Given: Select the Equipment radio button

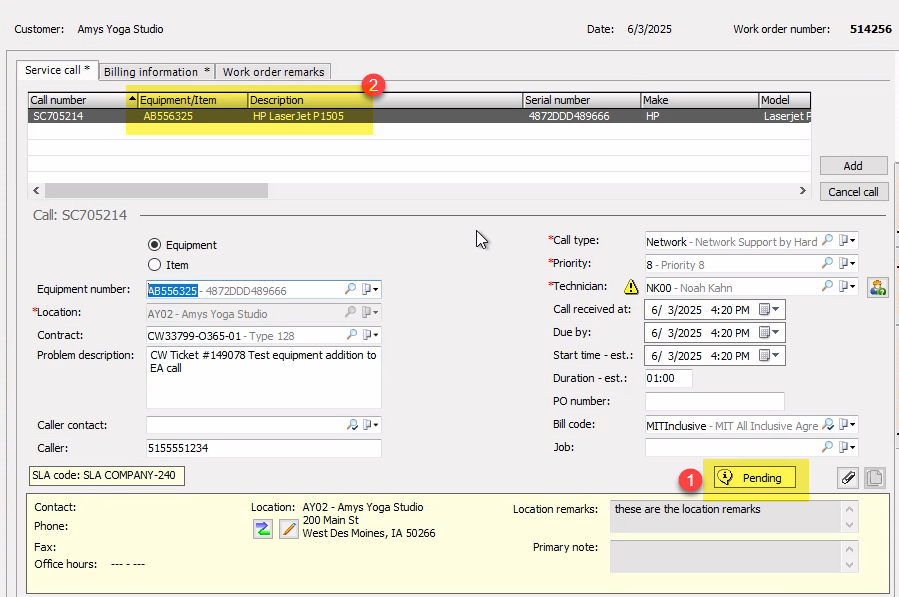Looking at the screenshot, I should coord(154,245).
